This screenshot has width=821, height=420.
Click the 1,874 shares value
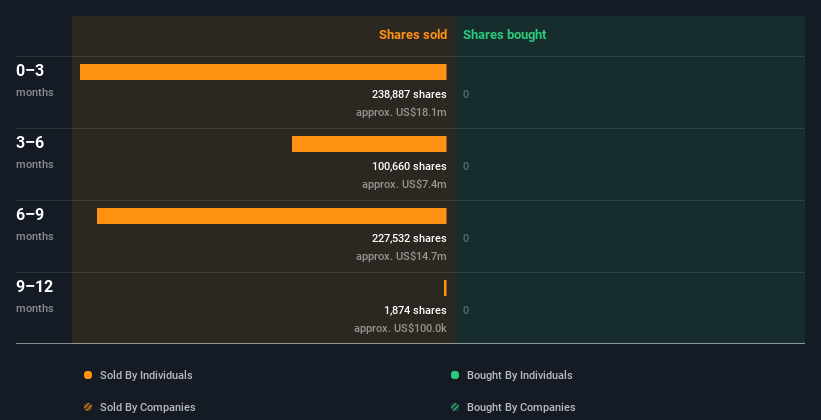pos(415,310)
